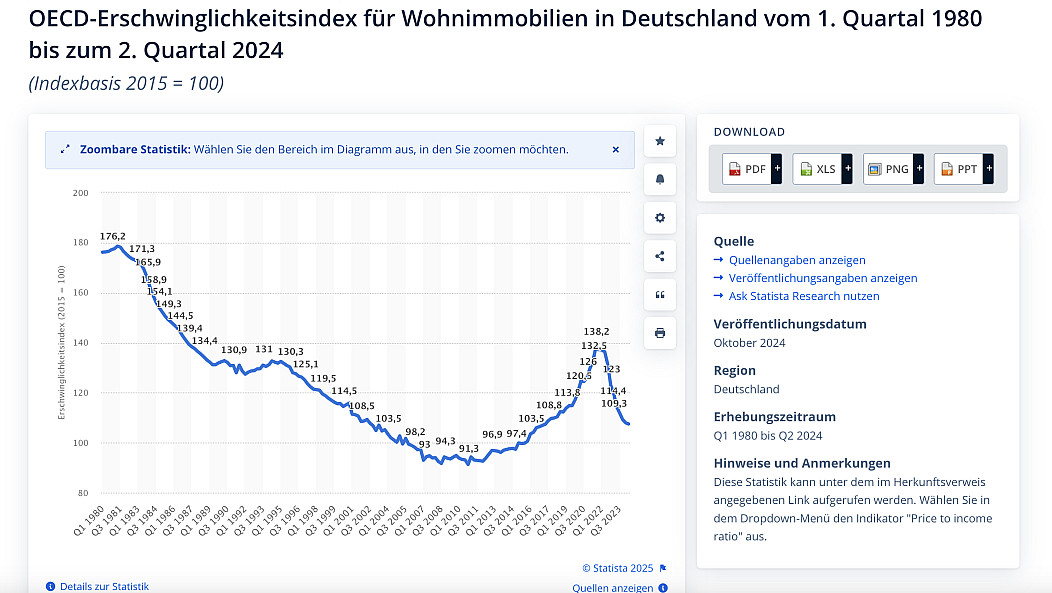Click the citation quote icon
Viewport: 1052px width, 593px height.
pos(659,295)
